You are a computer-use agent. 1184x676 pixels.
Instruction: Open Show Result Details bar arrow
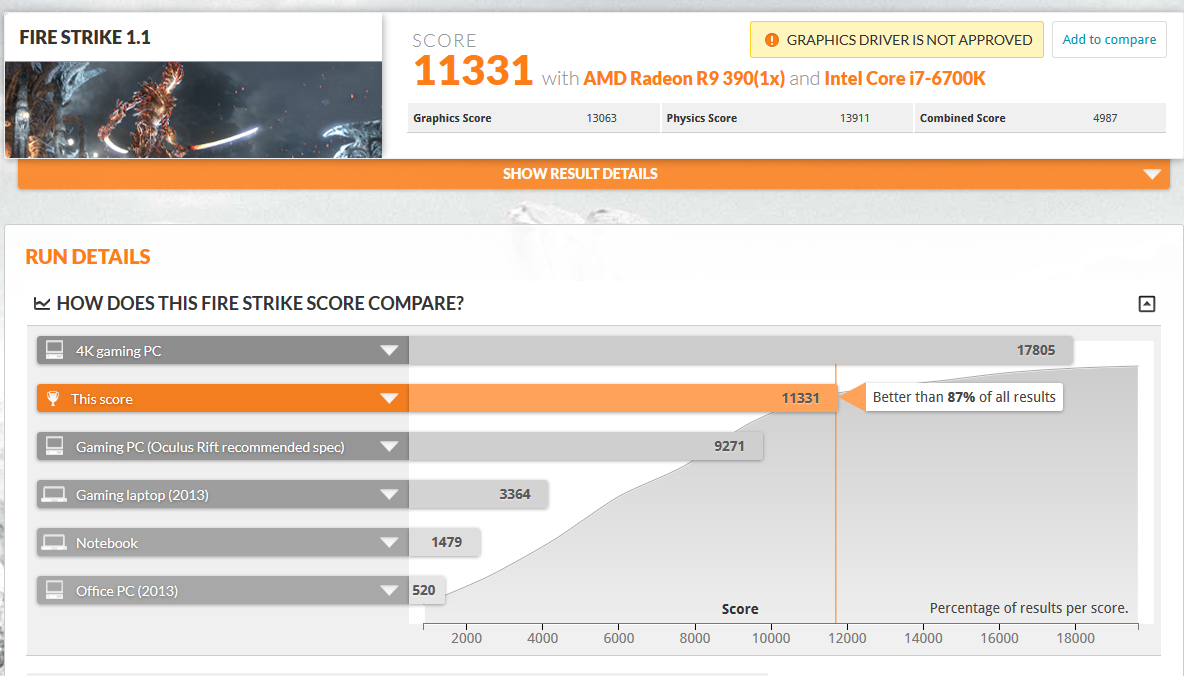pyautogui.click(x=1152, y=174)
